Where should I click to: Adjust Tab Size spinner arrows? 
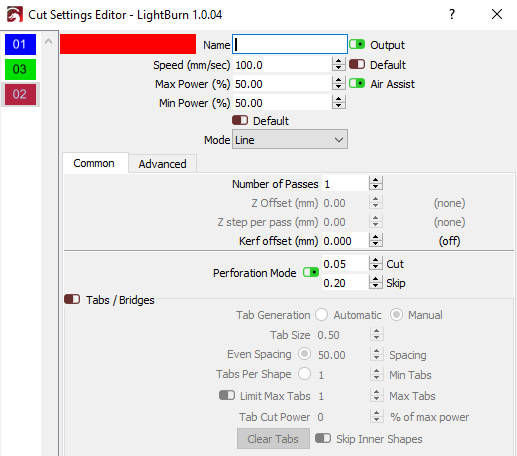click(377, 335)
